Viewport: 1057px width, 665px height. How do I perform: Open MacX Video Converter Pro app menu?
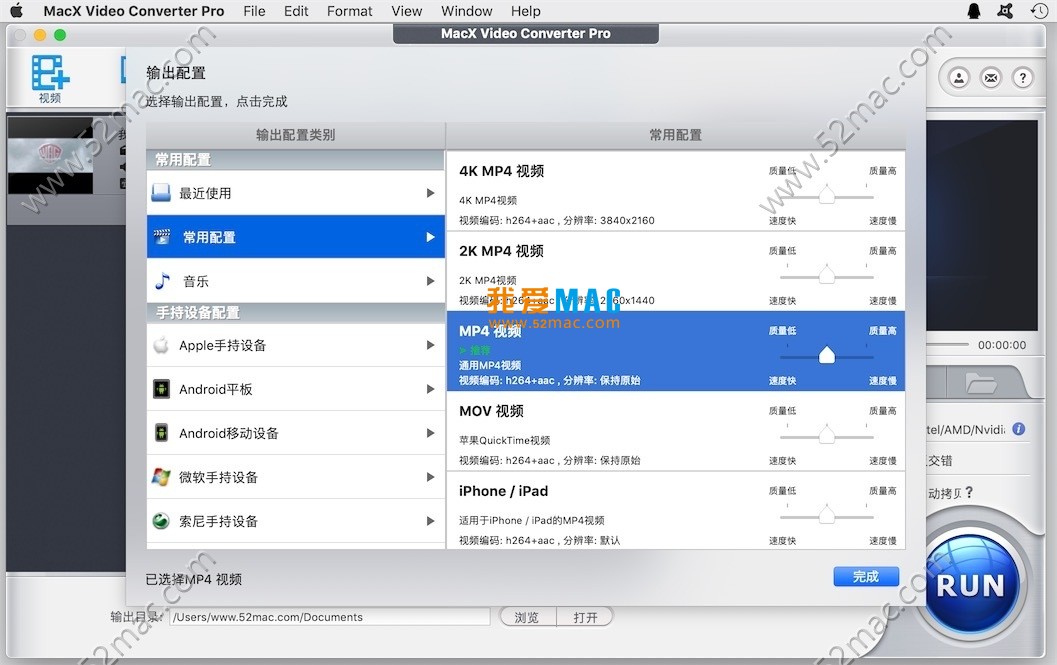(x=133, y=11)
